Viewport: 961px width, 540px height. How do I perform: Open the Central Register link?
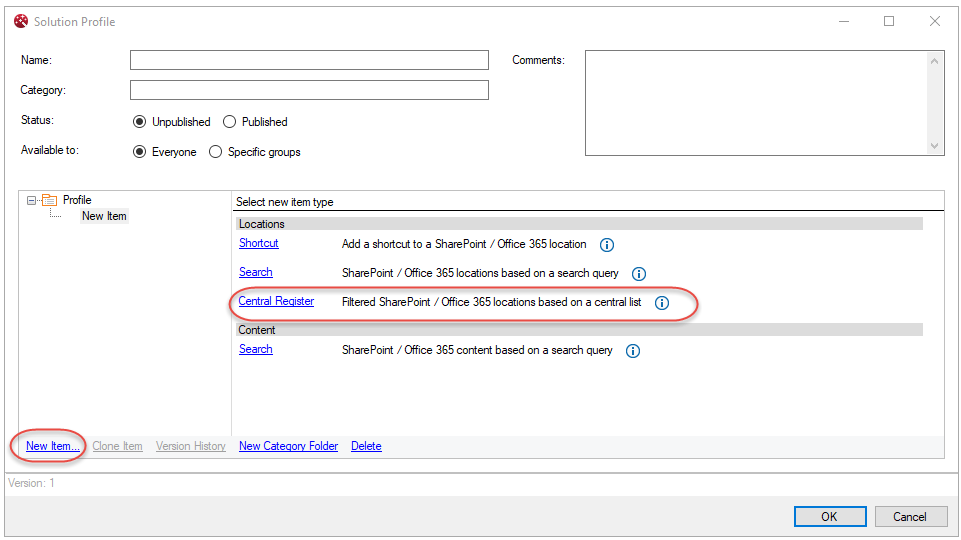(276, 302)
